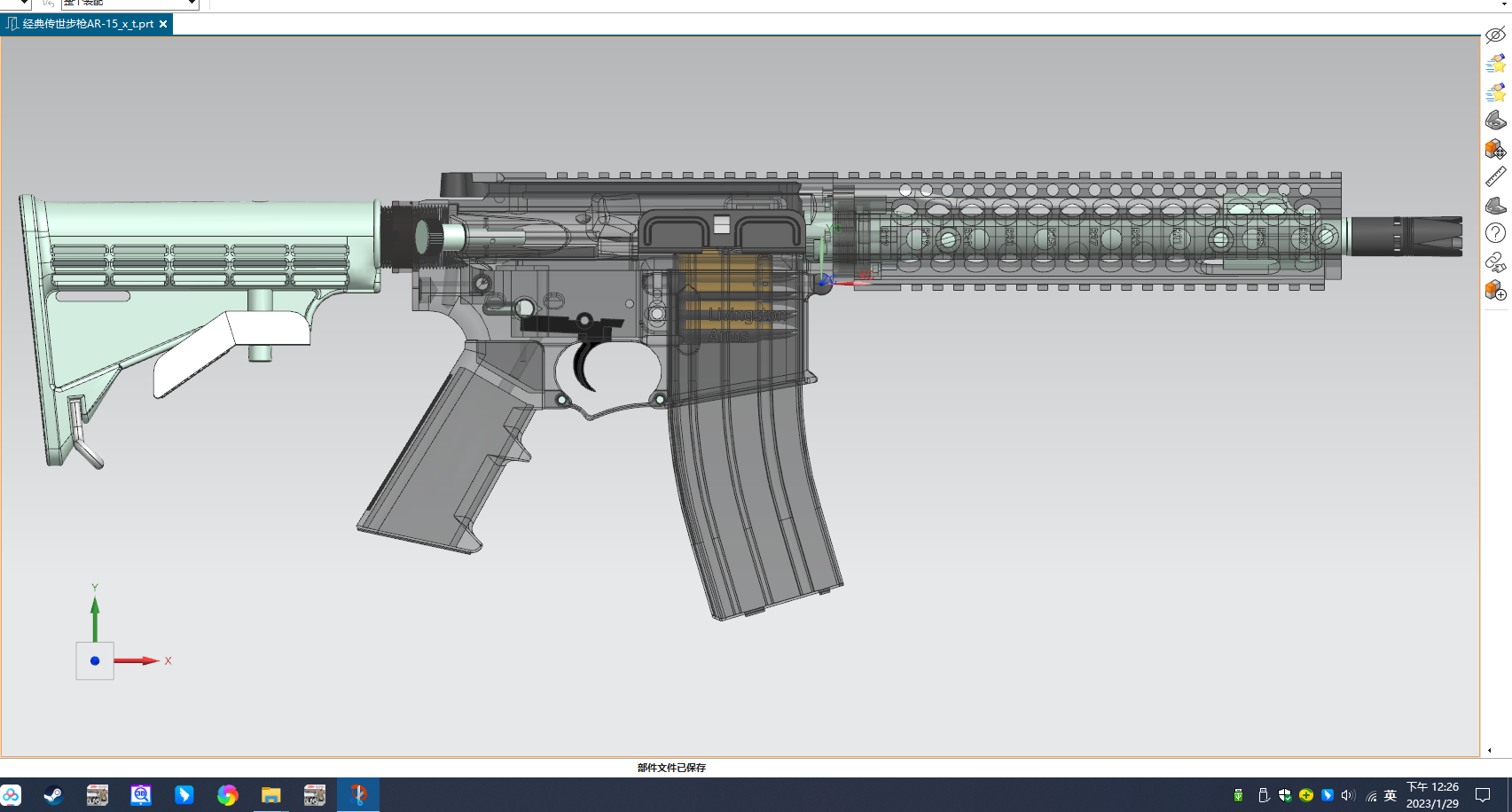The width and height of the screenshot is (1512, 812).
Task: Click the chain link constraint icon
Action: pos(1495,262)
